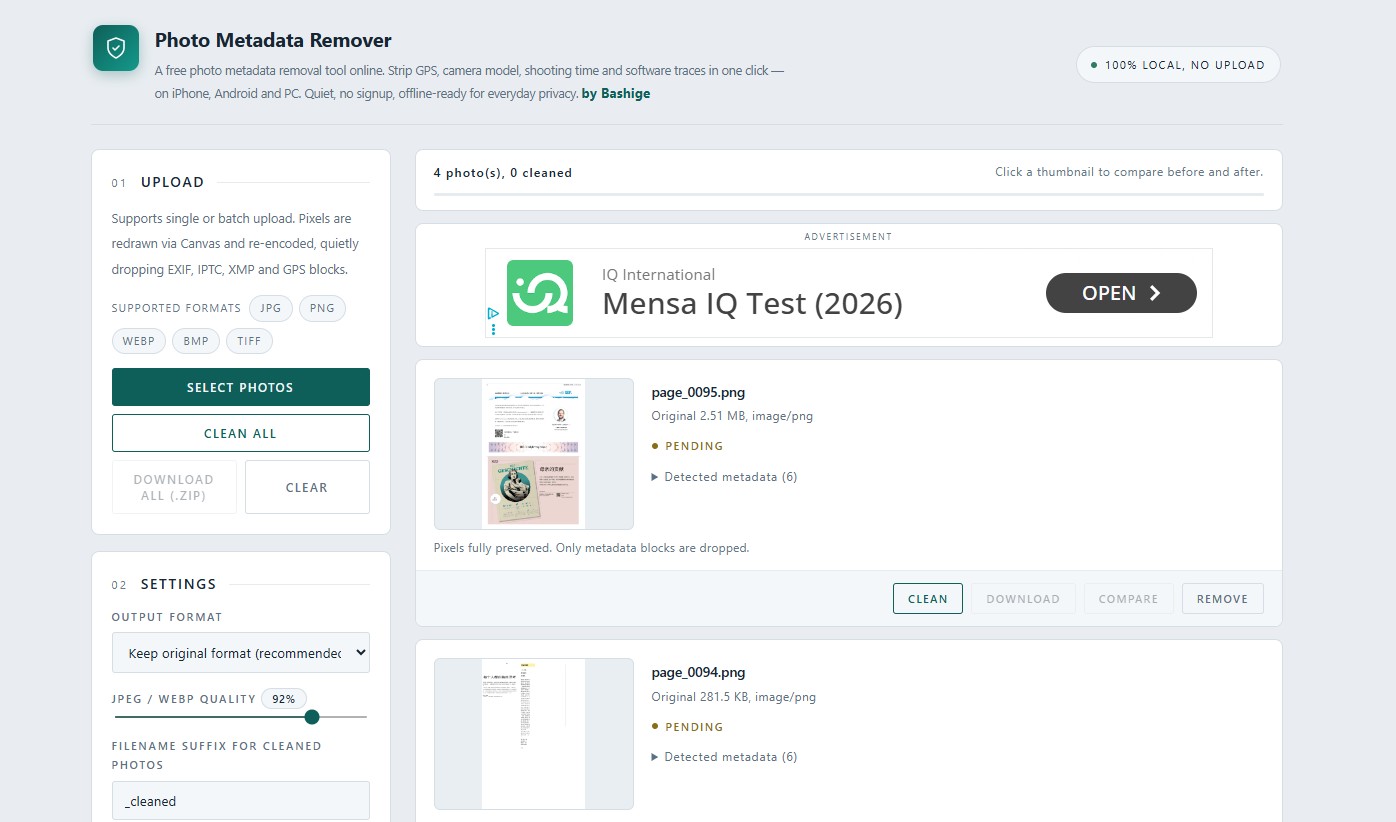
Task: Click the PENDING status of page_0095.png
Action: click(688, 446)
